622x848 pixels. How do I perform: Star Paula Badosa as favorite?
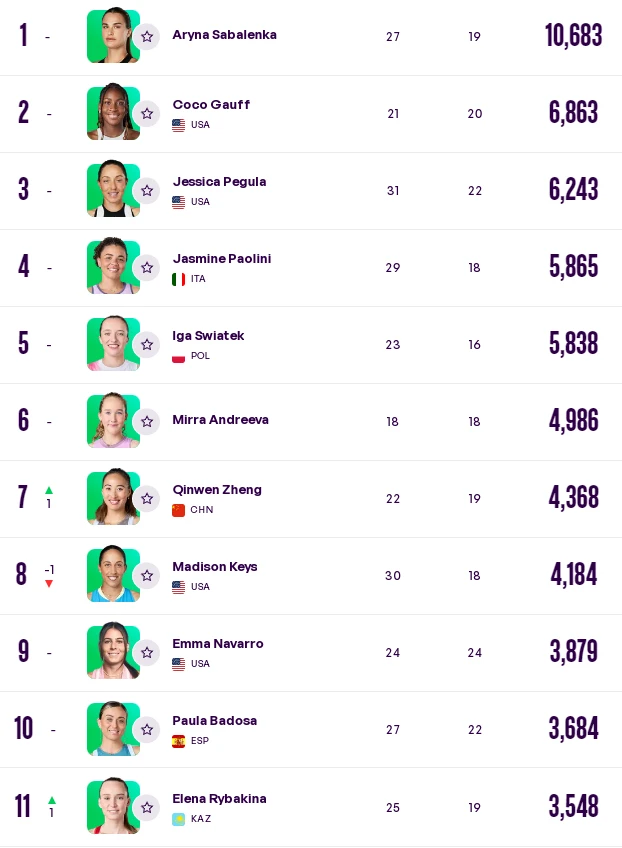pos(147,730)
